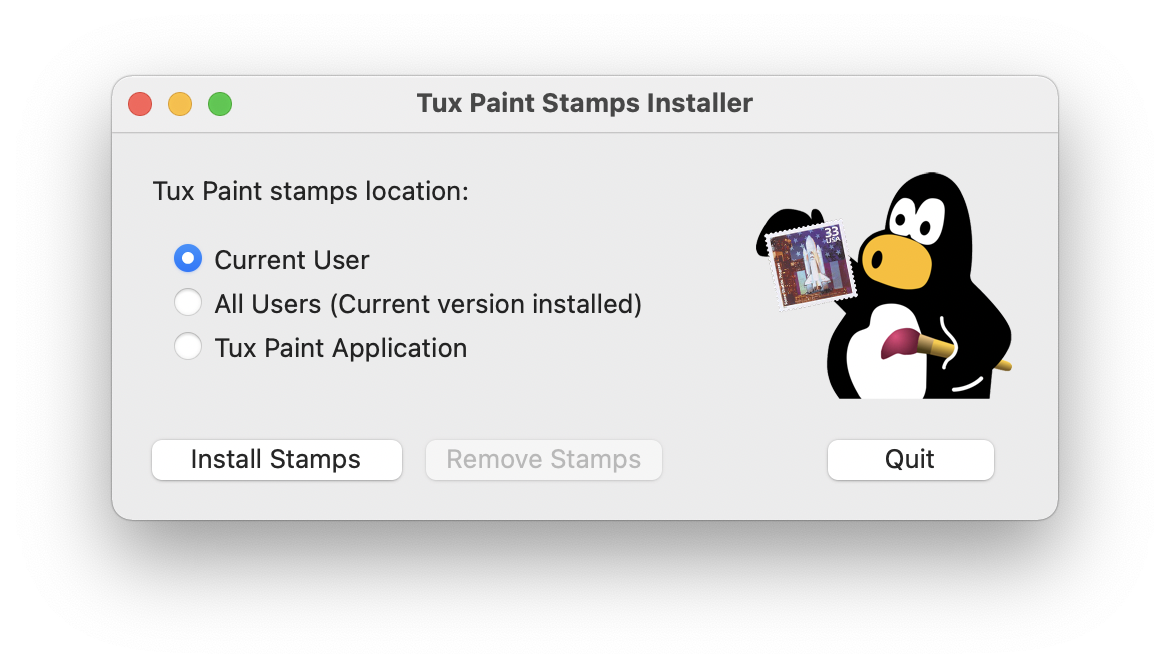1170x668 pixels.
Task: Click the greyed-out Remove Stamps button
Action: click(543, 459)
